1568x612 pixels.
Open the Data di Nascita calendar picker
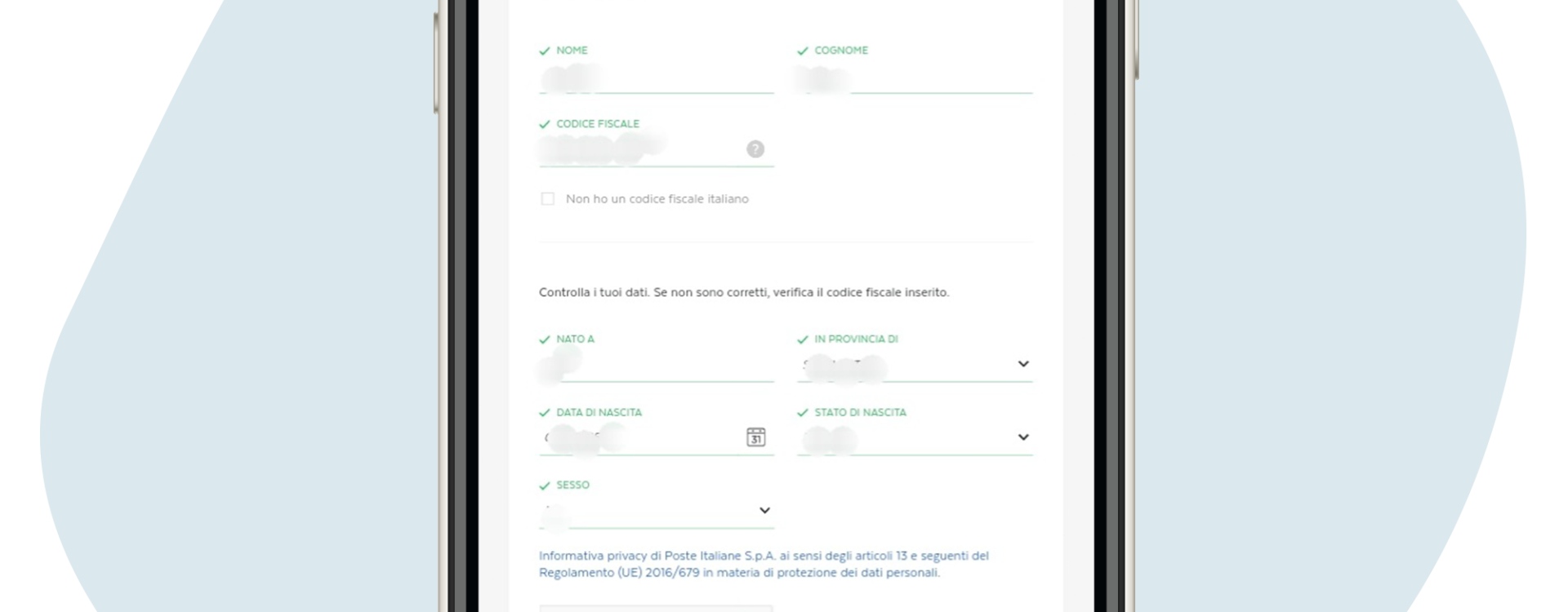(x=756, y=437)
